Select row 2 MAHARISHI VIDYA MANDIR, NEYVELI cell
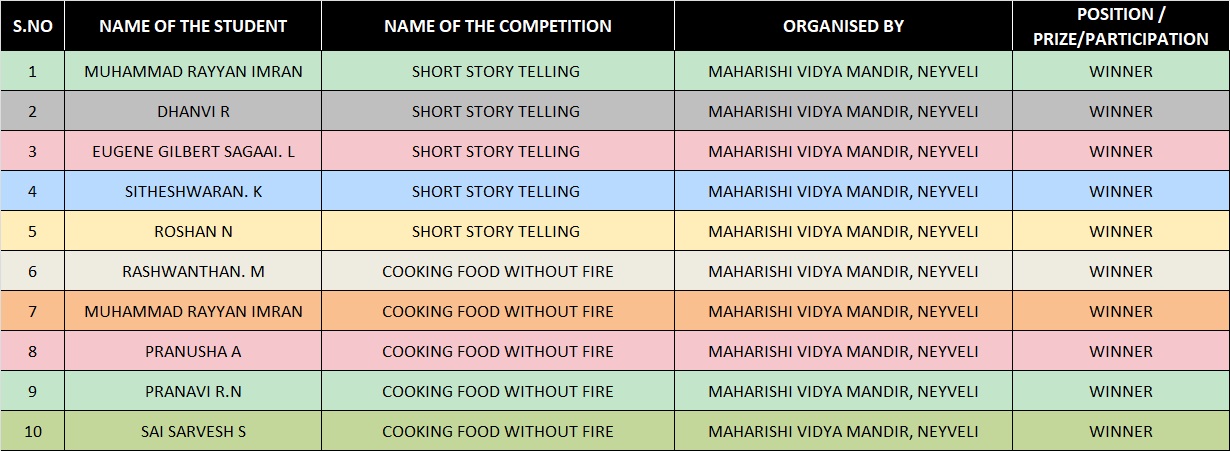 click(843, 112)
